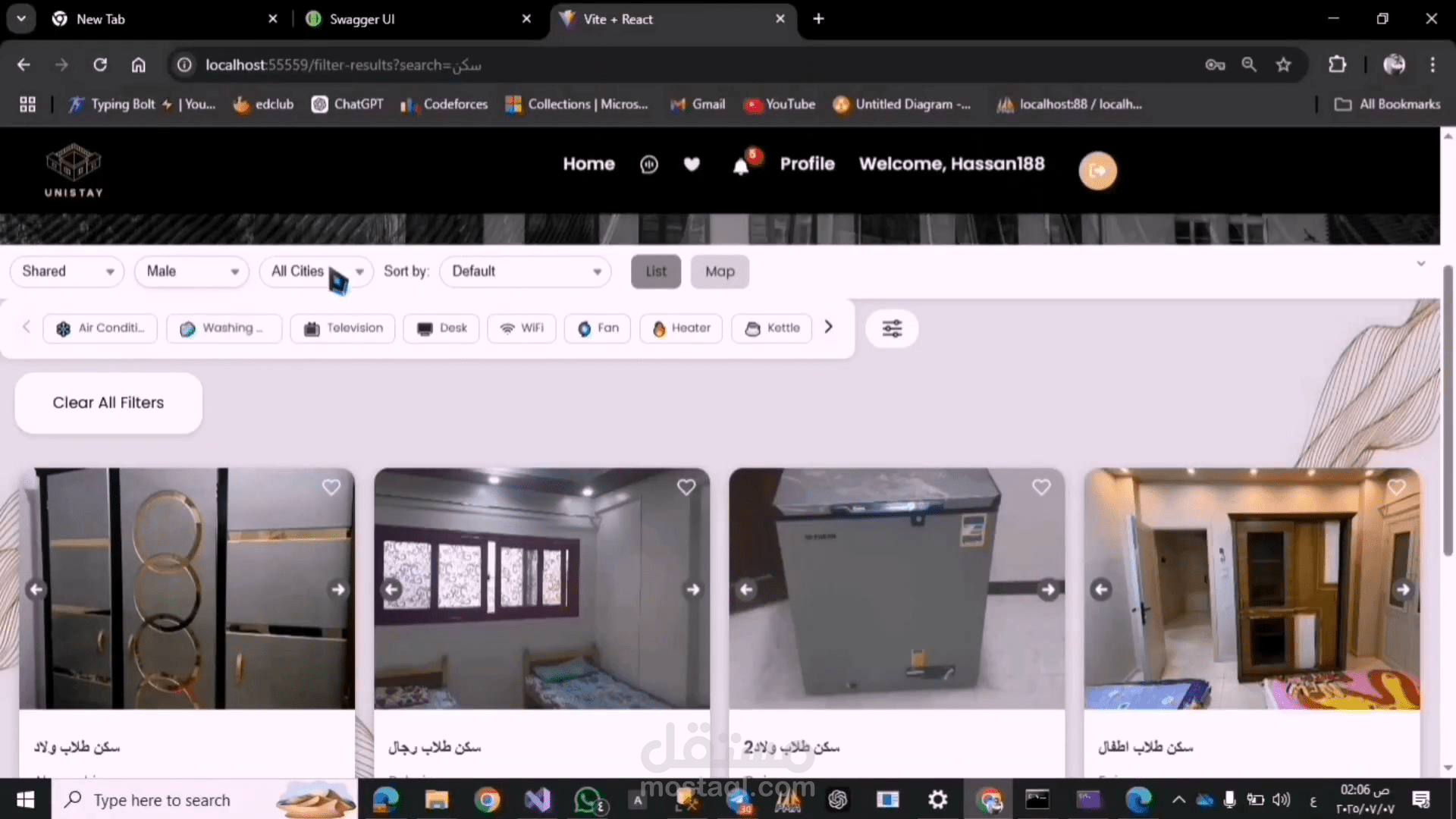
Task: Click the circular icon next to Home
Action: (649, 164)
